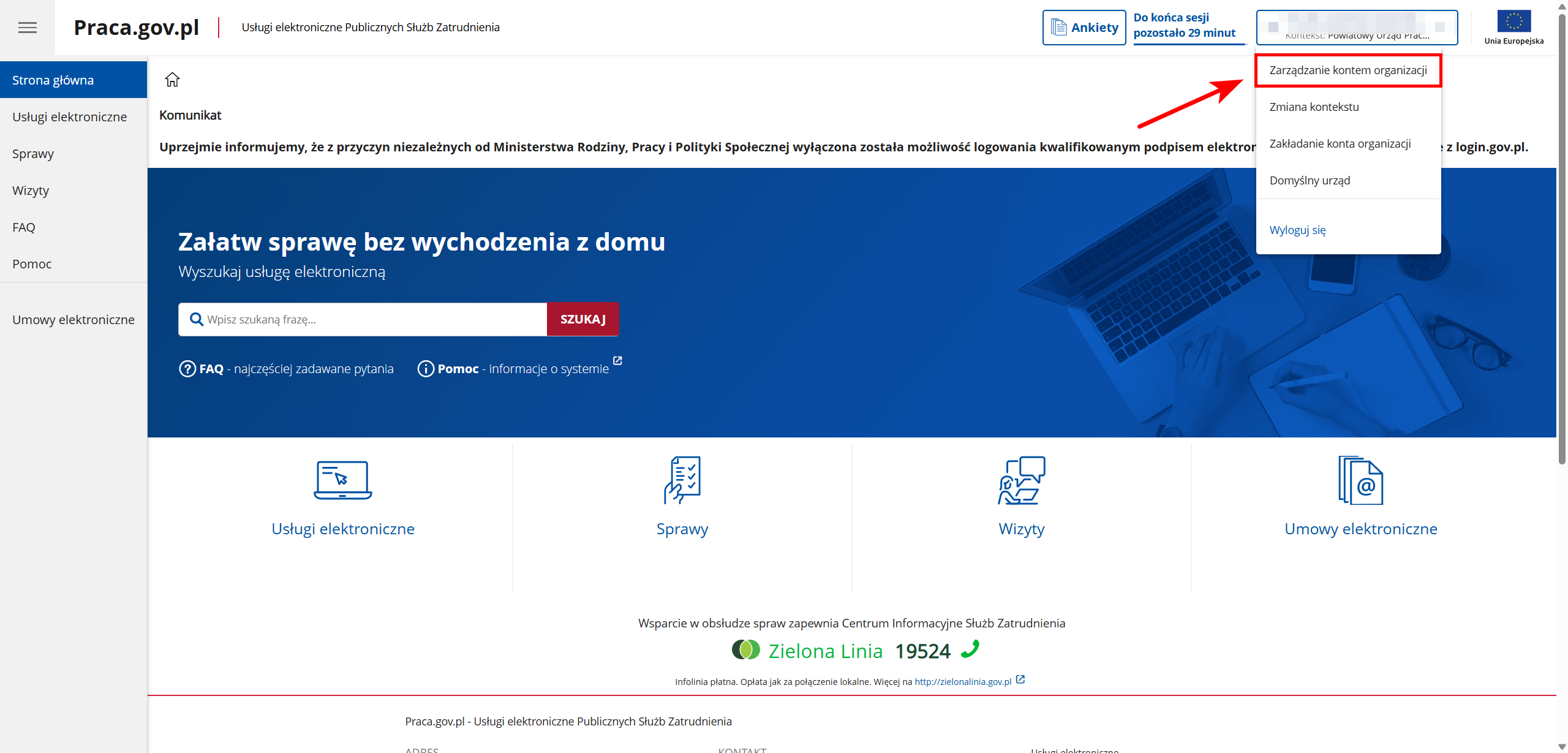Screen dimensions: 1568x753
Task: Open the Wizyty tile label
Action: (x=1022, y=529)
